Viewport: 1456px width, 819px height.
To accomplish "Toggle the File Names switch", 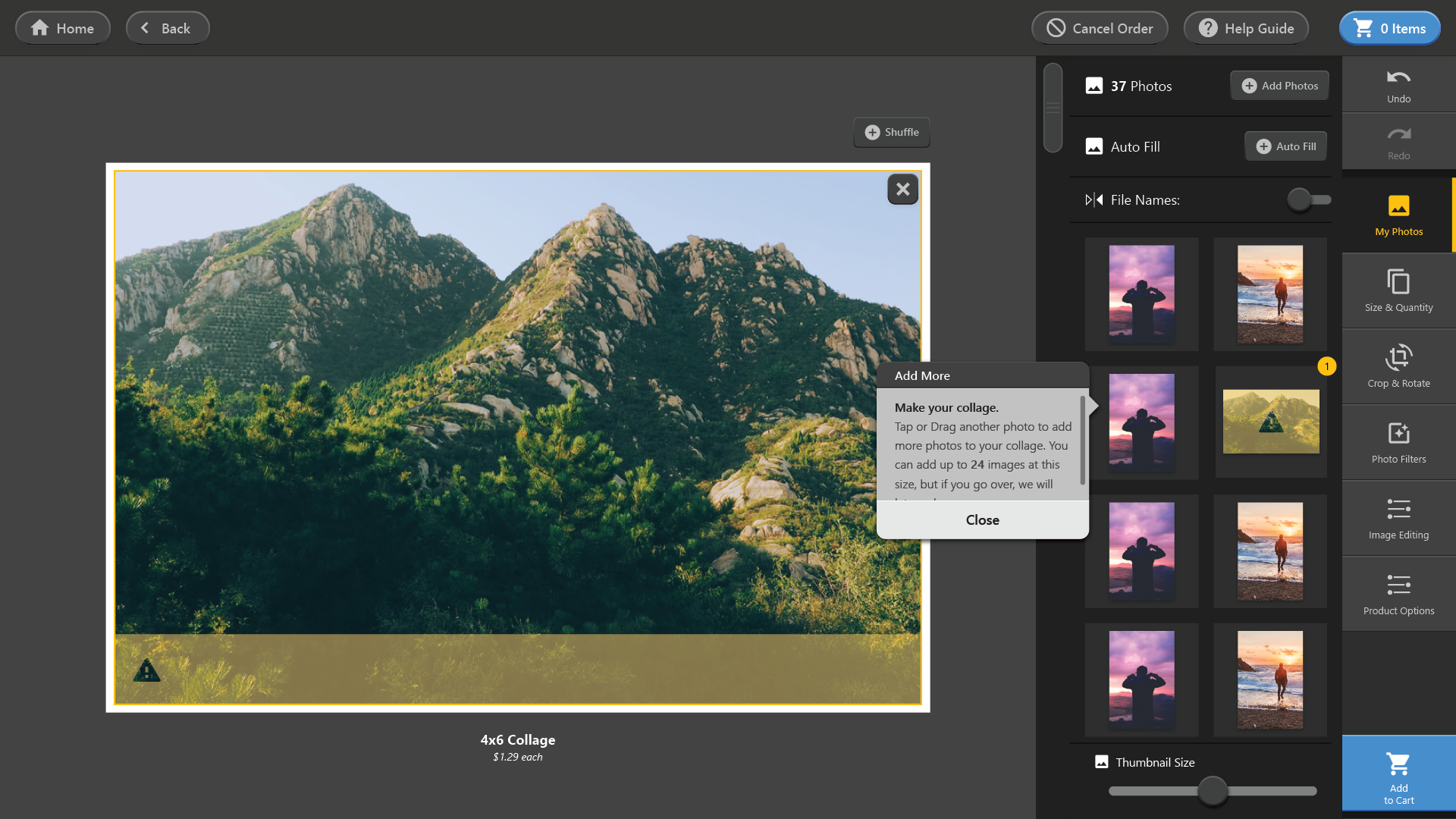I will (x=1309, y=200).
